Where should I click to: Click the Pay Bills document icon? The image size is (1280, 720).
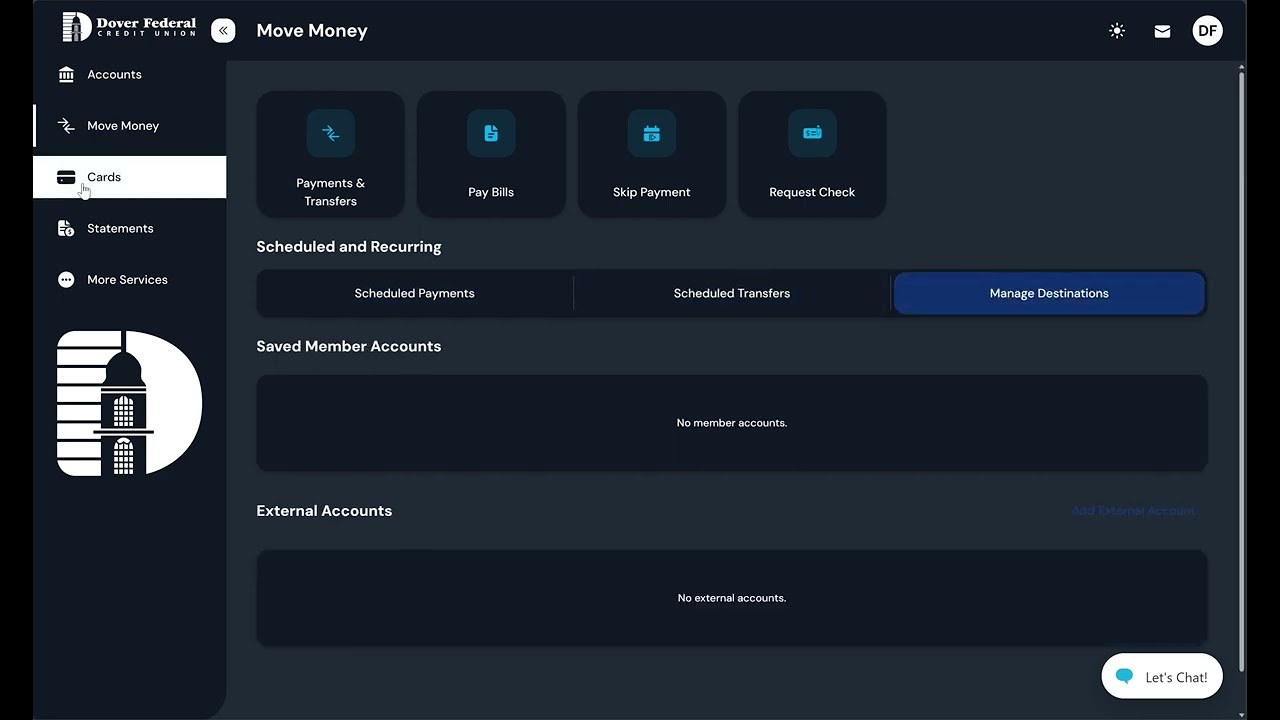[491, 134]
